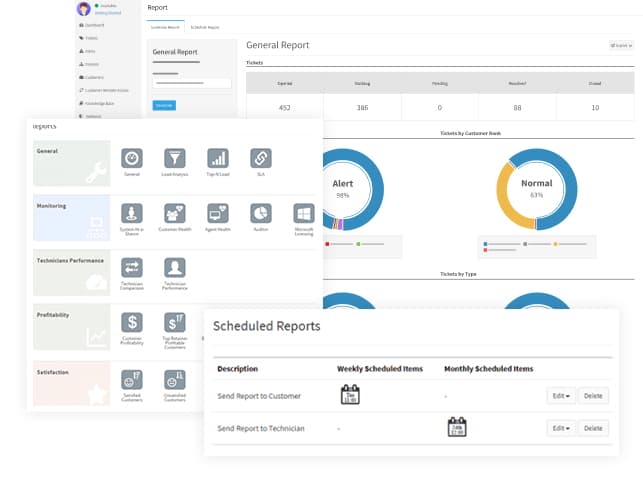Click the Alert 98% donut chart
Screen dimensions: 643x488
click(342, 188)
